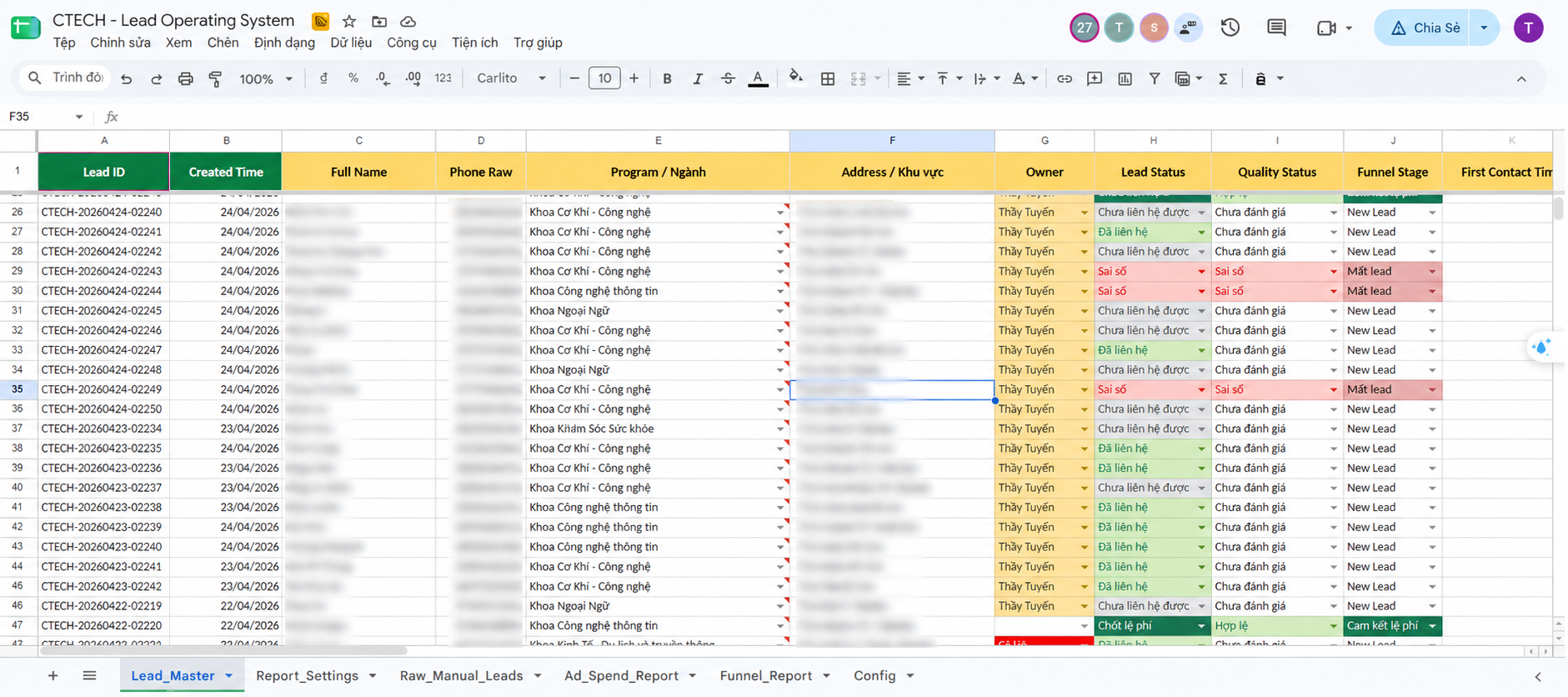Screen dimensions: 1568x697
Task: Click the redo arrow icon
Action: tap(156, 78)
